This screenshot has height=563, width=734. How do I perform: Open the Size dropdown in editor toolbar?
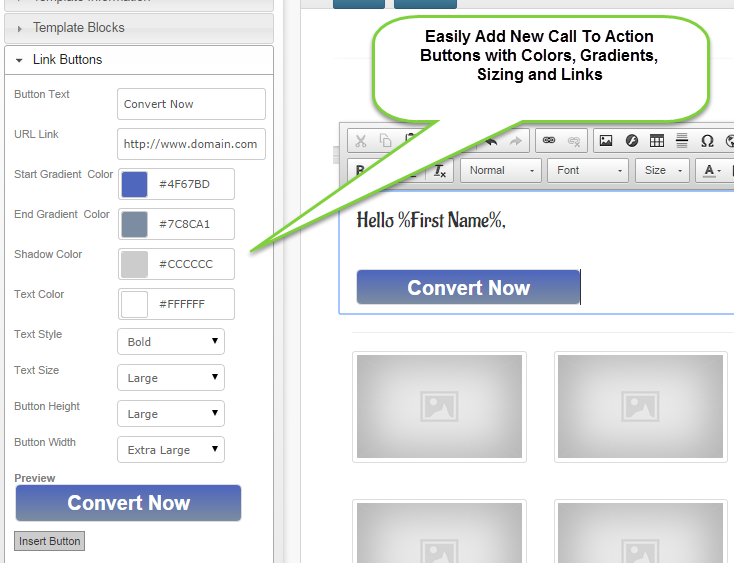click(x=662, y=170)
